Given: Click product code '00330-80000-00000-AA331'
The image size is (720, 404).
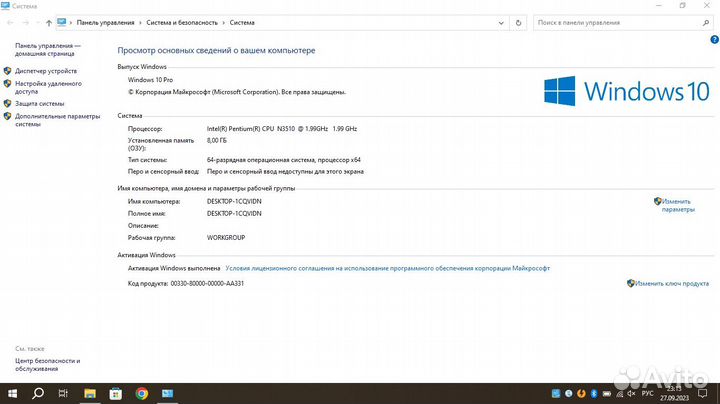Looking at the screenshot, I should coord(207,284).
